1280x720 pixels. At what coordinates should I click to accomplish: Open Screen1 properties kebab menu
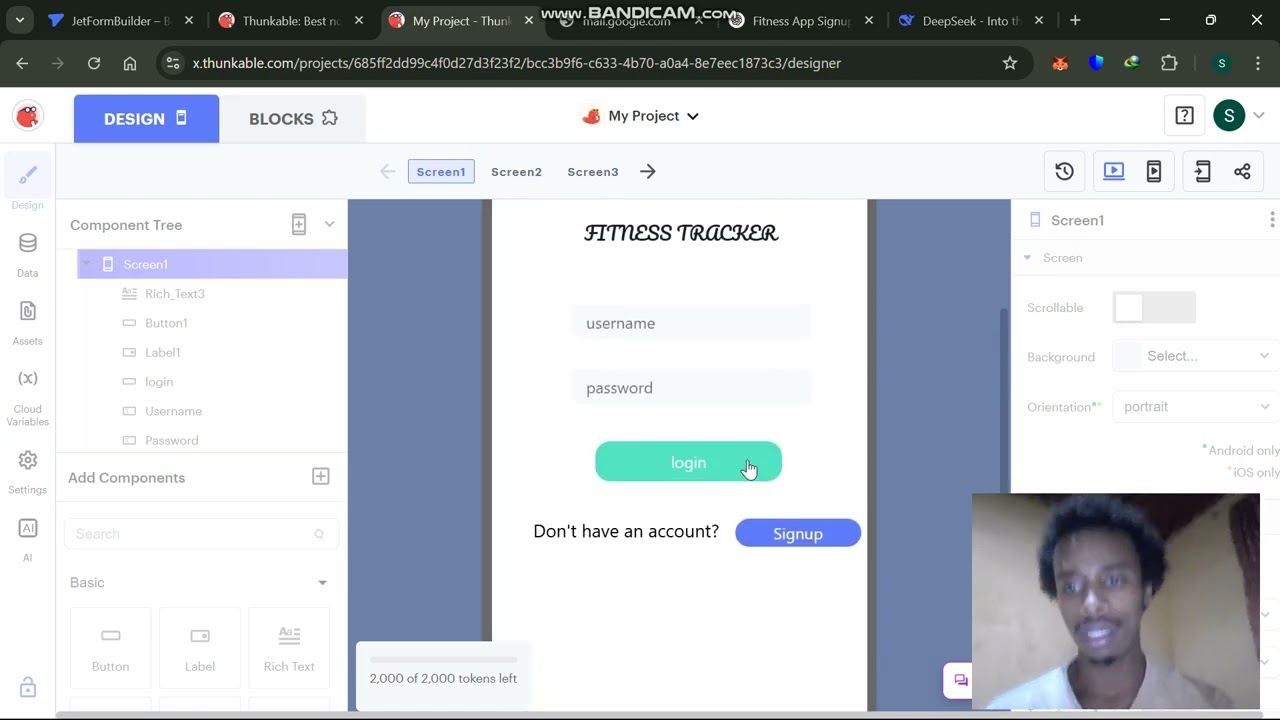point(1271,220)
